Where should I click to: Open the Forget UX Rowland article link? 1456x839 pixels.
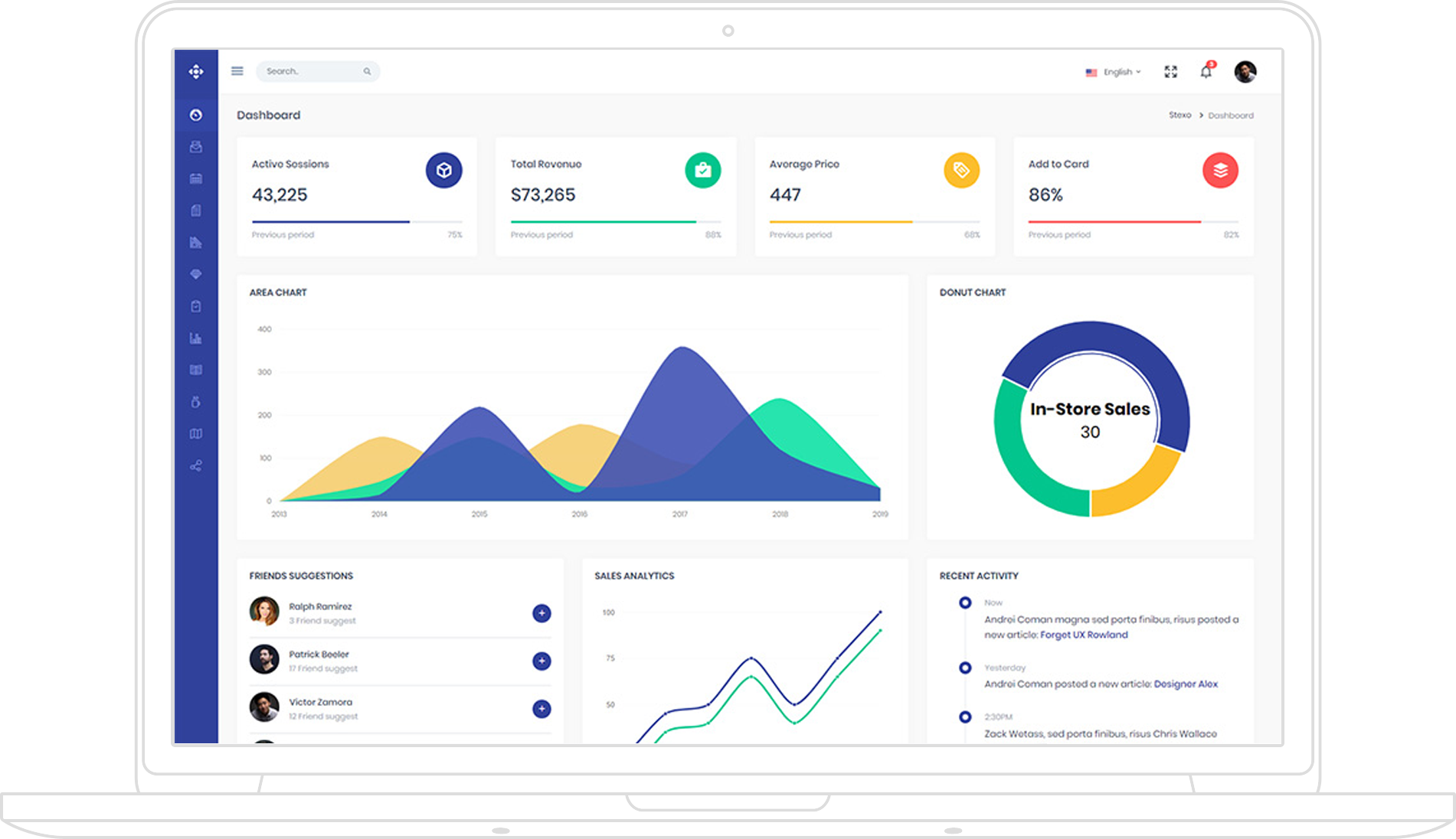1084,635
